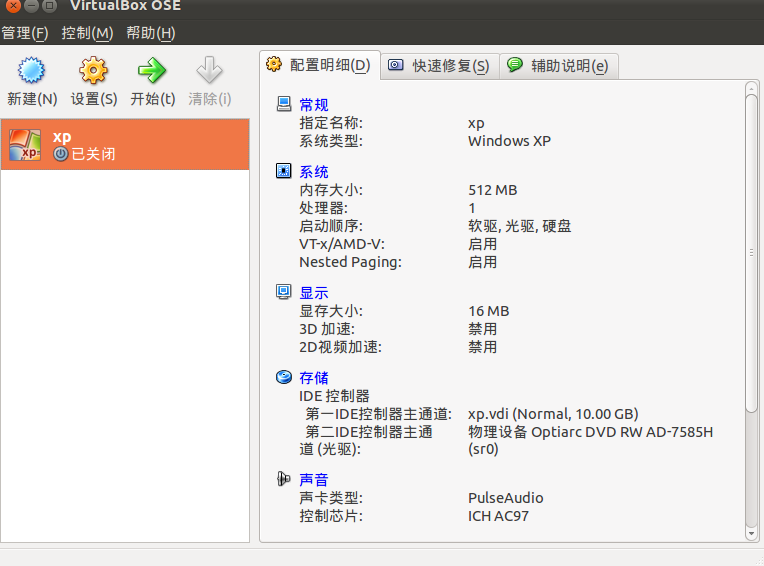Switch to the Snapshots (快速修复) tab

click(x=439, y=66)
